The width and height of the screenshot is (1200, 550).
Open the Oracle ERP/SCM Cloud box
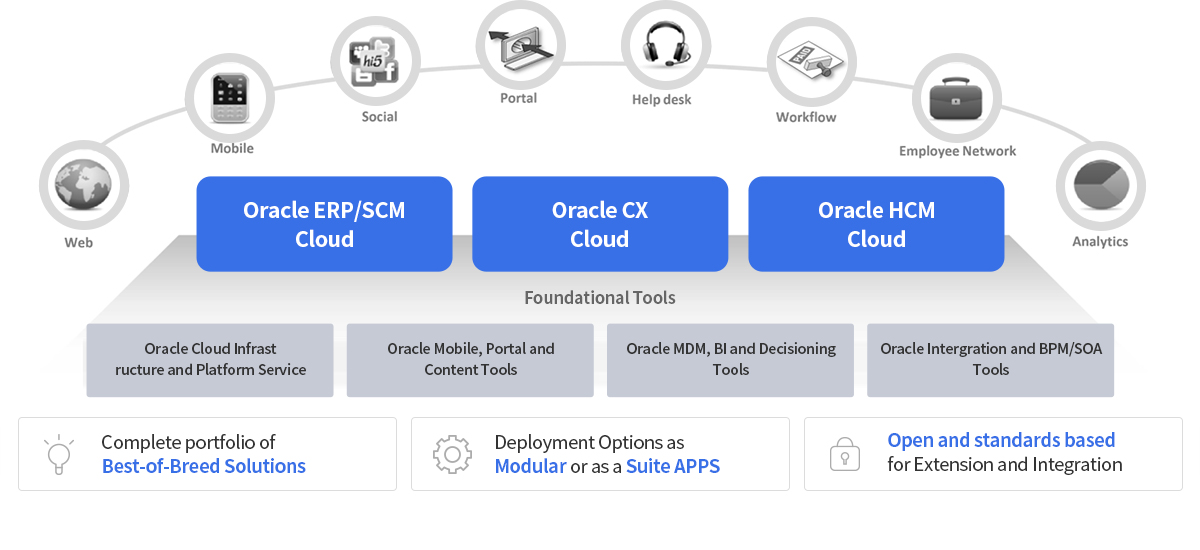[324, 224]
